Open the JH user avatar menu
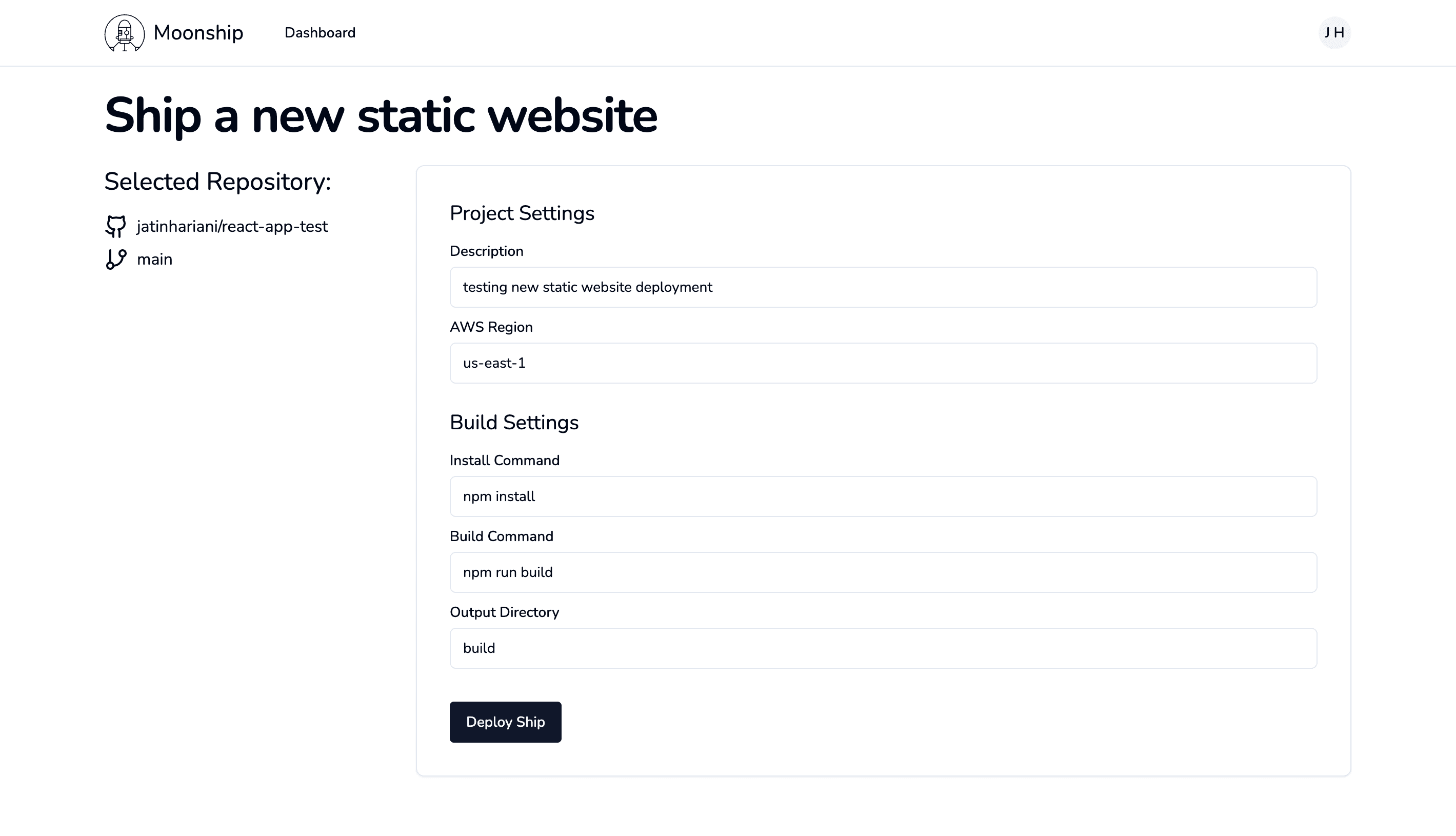1456x836 pixels. point(1334,33)
